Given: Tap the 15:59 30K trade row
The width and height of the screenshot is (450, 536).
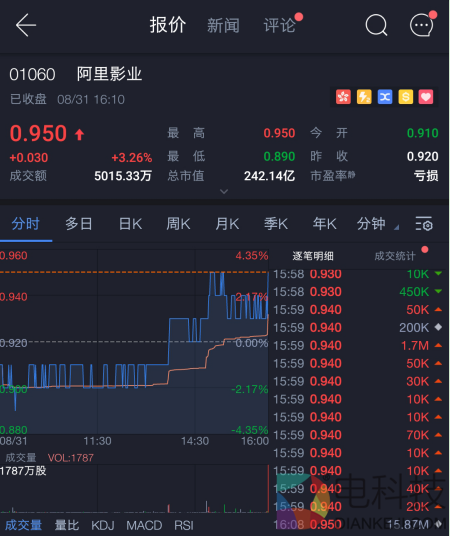Looking at the screenshot, I should pyautogui.click(x=358, y=381).
